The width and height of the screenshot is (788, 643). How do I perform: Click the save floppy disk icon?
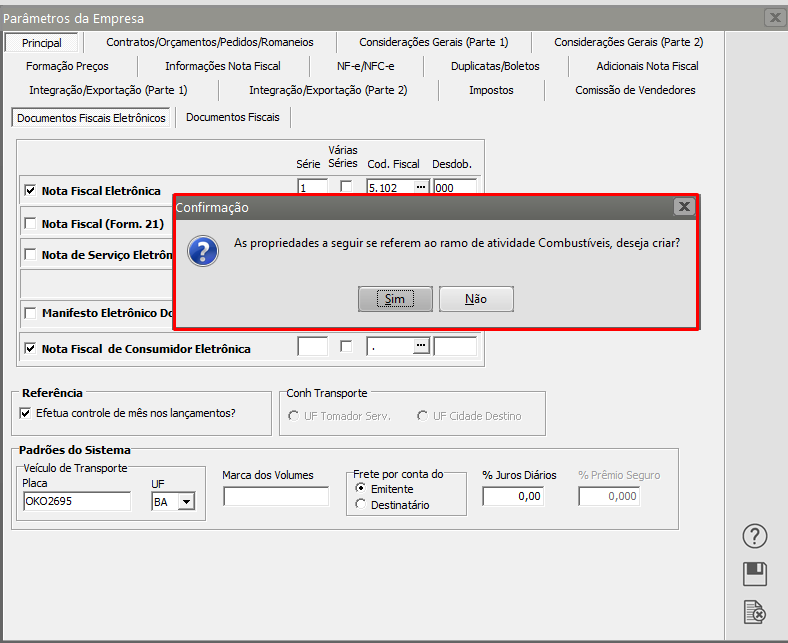pyautogui.click(x=754, y=574)
